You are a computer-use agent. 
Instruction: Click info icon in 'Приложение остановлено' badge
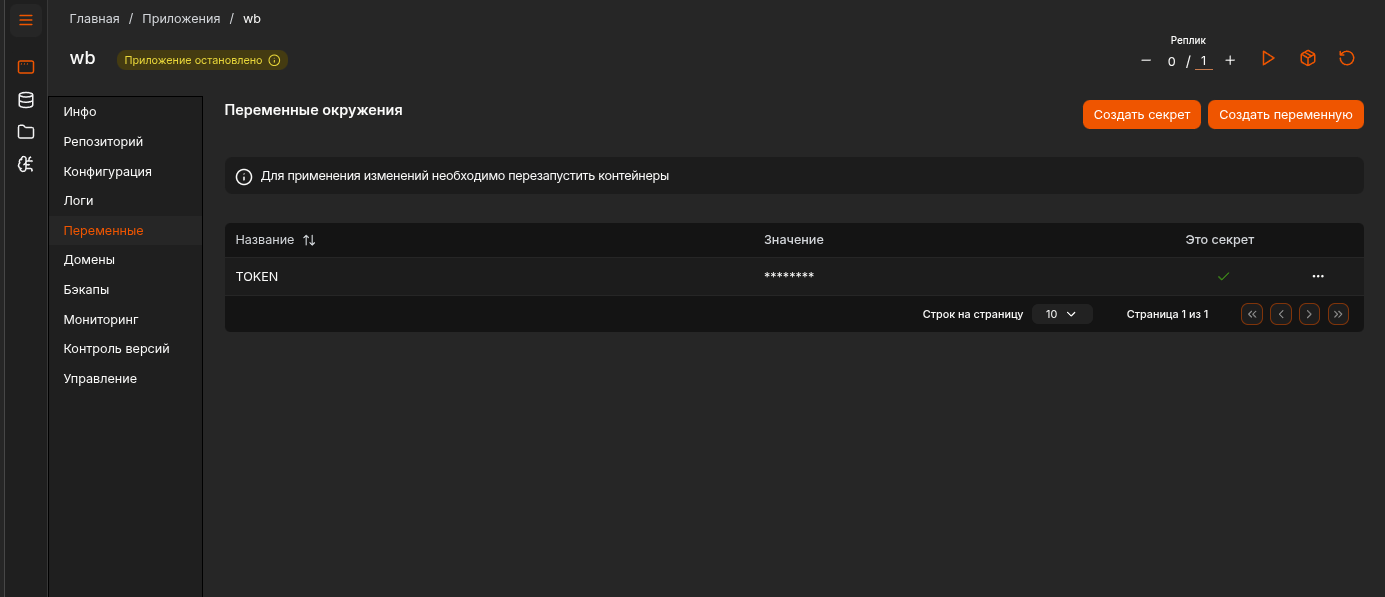(x=274, y=60)
